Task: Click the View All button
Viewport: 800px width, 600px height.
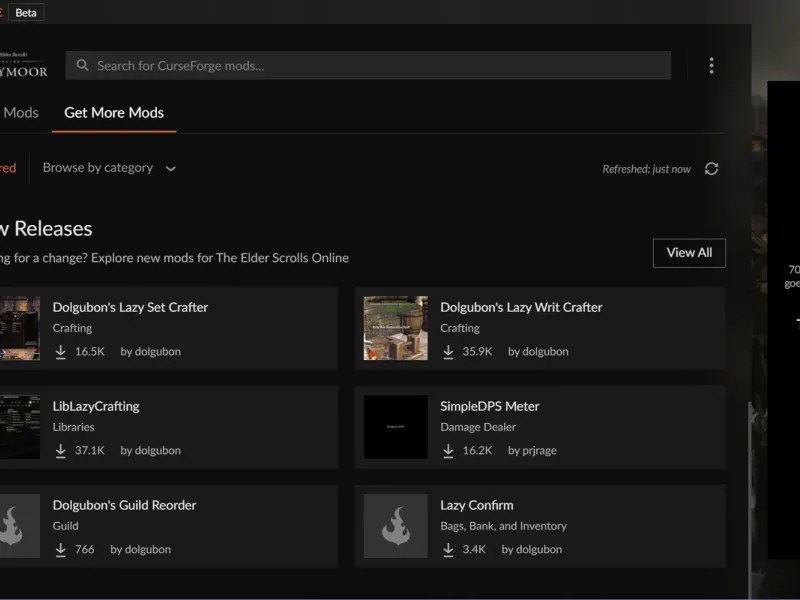Action: pos(689,253)
